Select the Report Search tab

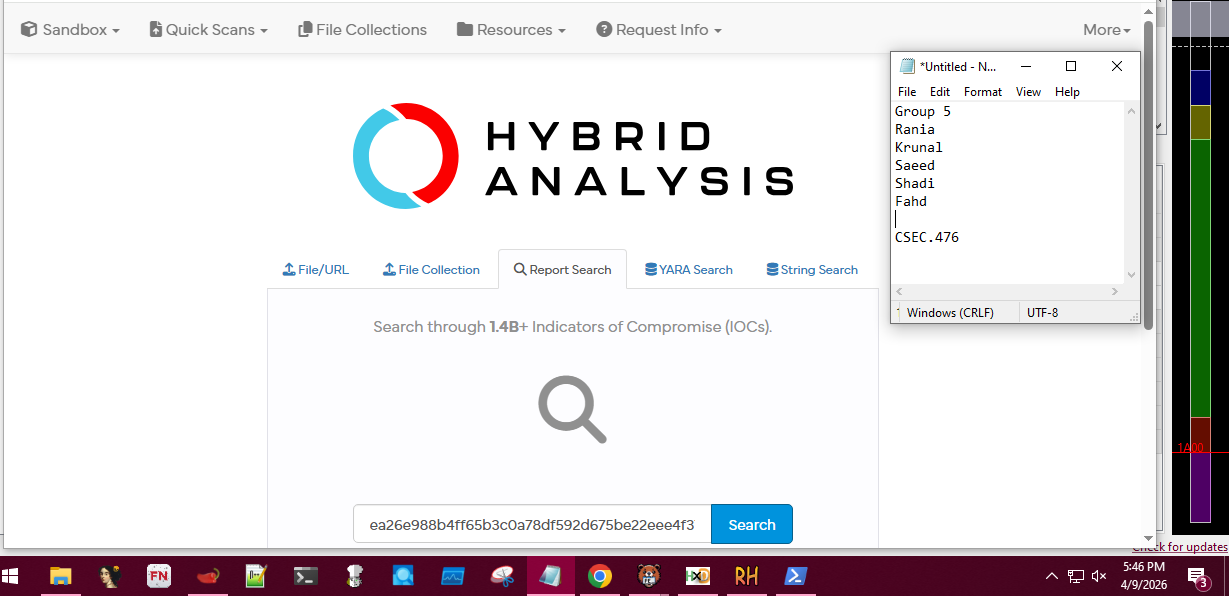pyautogui.click(x=562, y=270)
